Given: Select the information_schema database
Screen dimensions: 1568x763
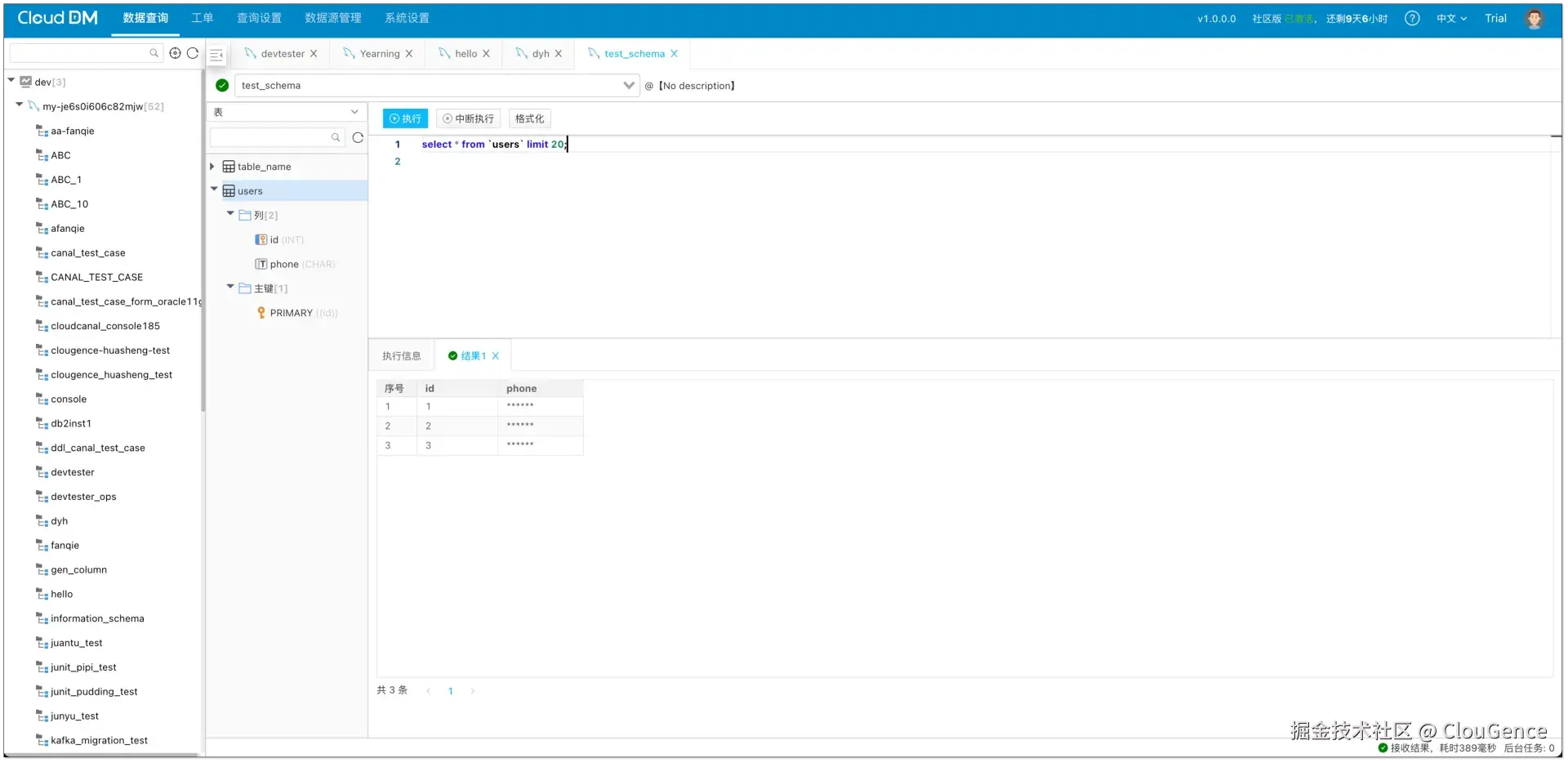Looking at the screenshot, I should pos(97,618).
